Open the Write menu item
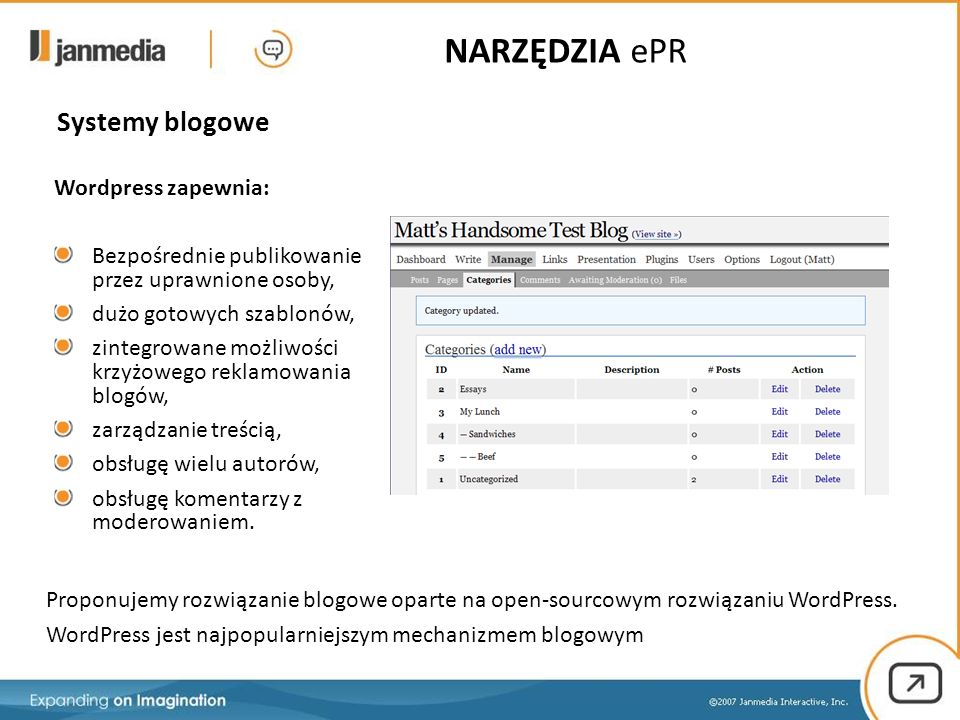 click(x=468, y=259)
